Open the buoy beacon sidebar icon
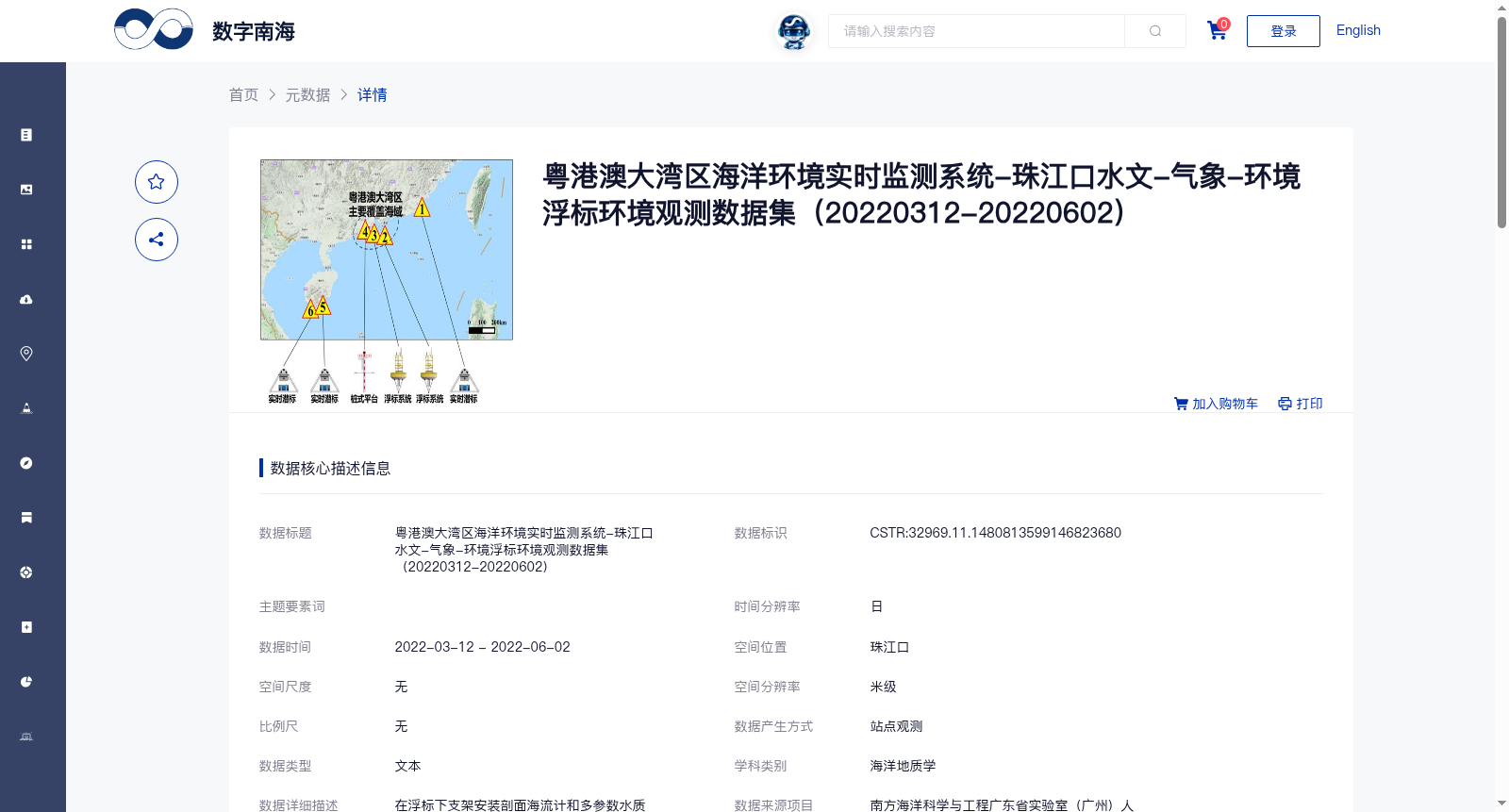This screenshot has height=812, width=1509. pyautogui.click(x=26, y=408)
